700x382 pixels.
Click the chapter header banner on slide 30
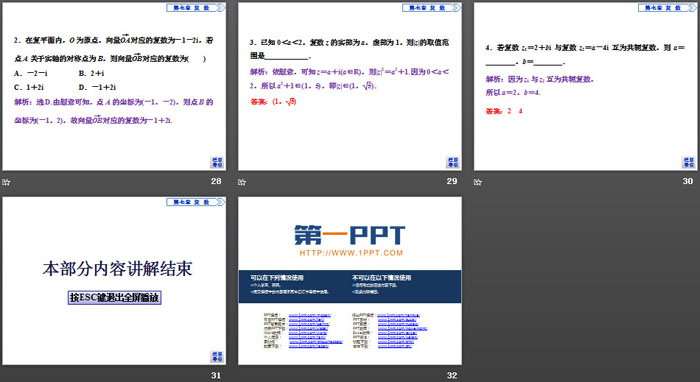tap(667, 8)
